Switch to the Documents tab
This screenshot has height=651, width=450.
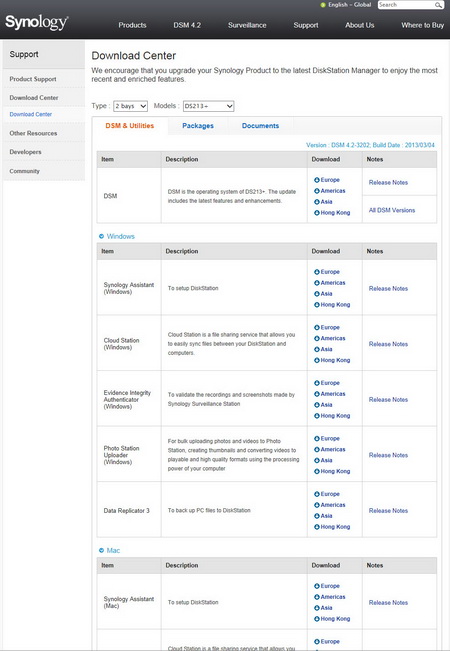click(x=260, y=126)
